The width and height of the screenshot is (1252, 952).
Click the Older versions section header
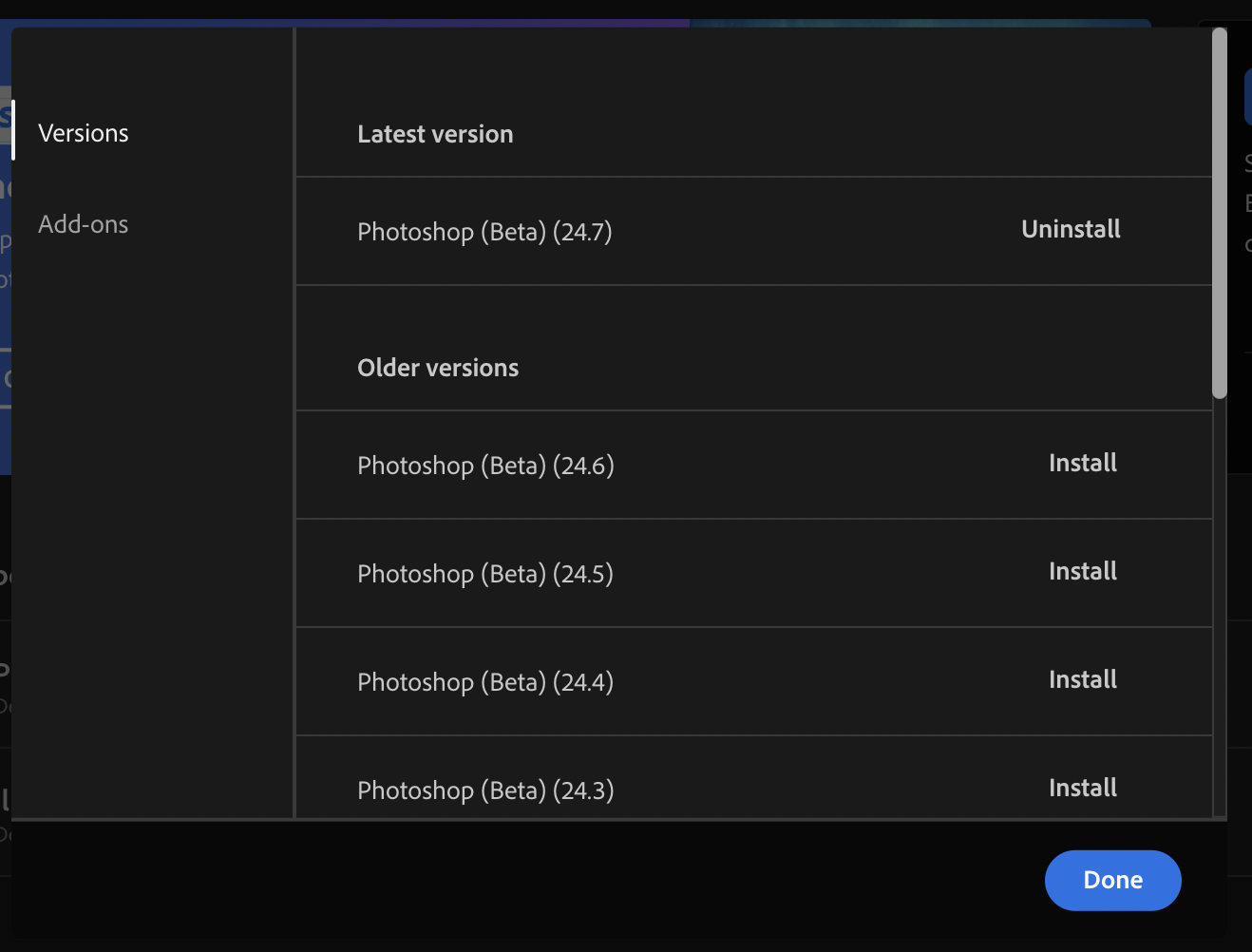438,368
